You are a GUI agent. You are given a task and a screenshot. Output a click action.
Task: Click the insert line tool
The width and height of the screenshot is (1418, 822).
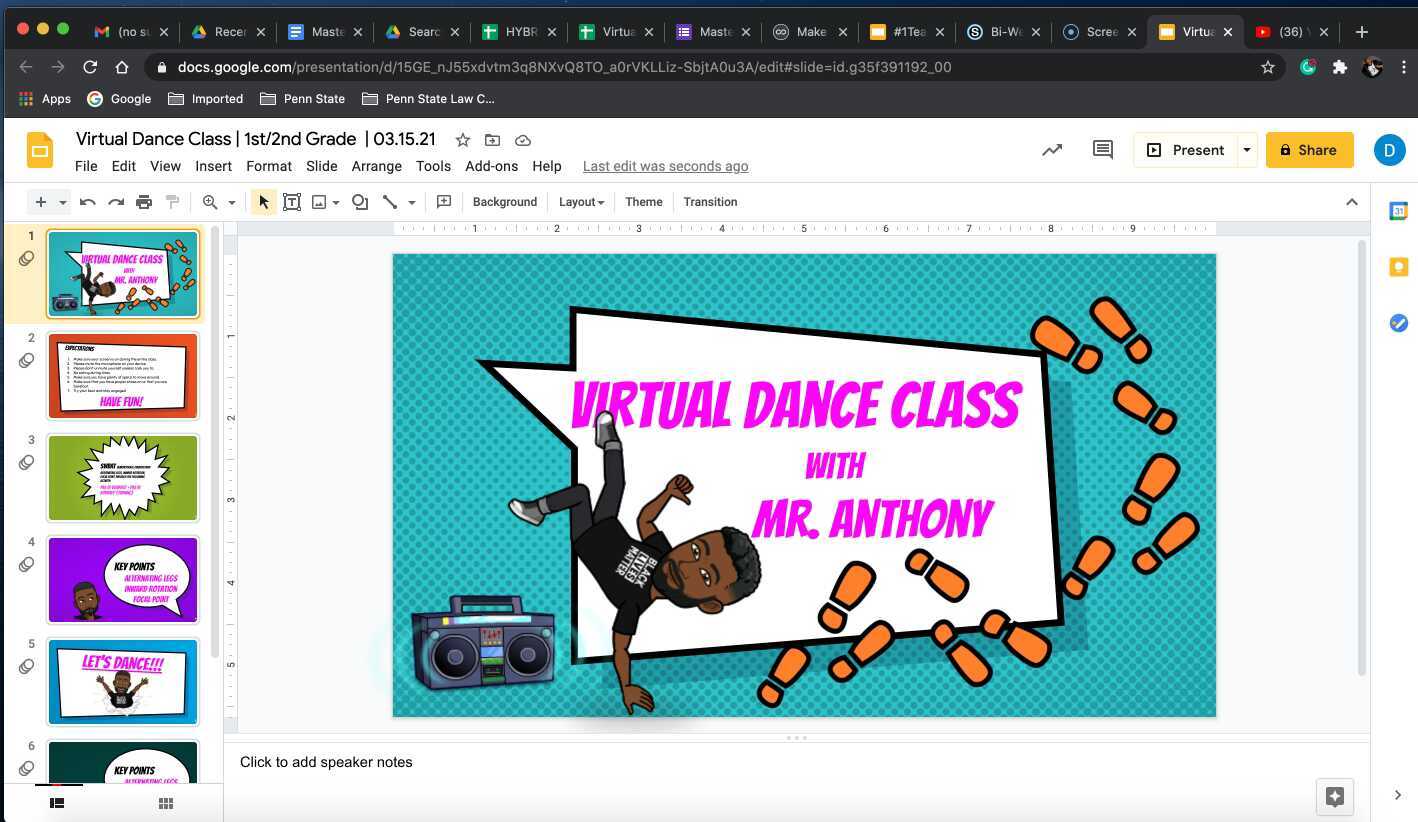click(x=390, y=201)
